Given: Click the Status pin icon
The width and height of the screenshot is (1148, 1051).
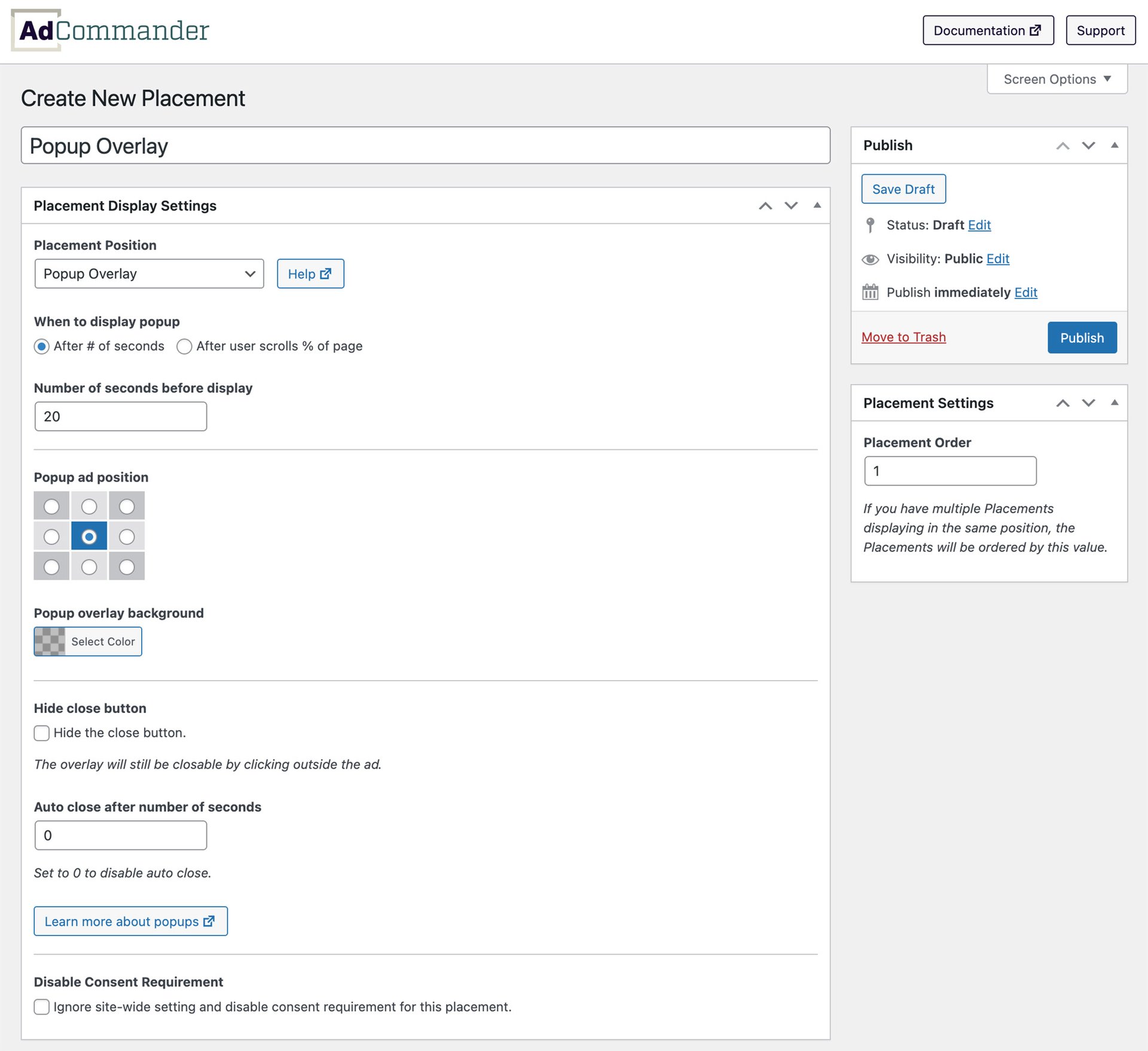Looking at the screenshot, I should point(870,225).
